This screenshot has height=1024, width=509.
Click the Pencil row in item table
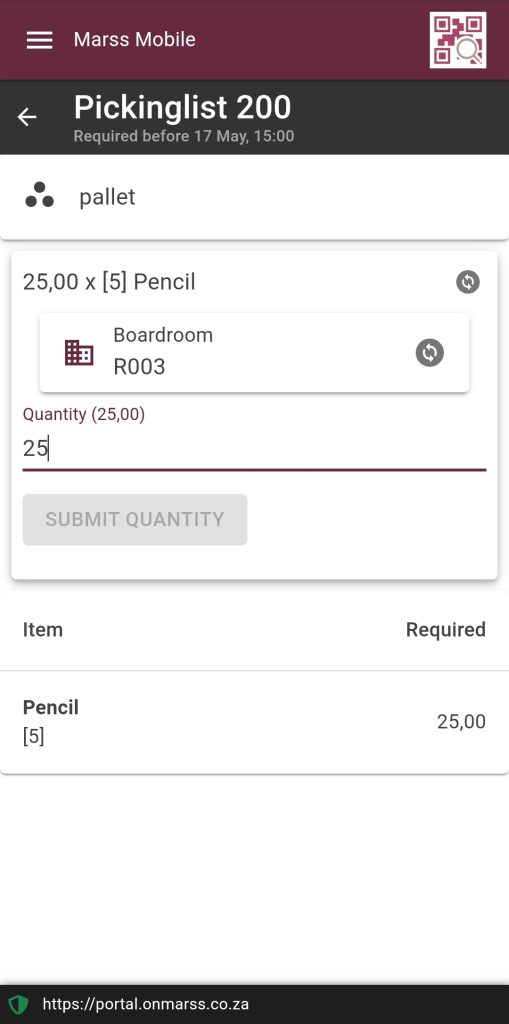click(x=254, y=722)
